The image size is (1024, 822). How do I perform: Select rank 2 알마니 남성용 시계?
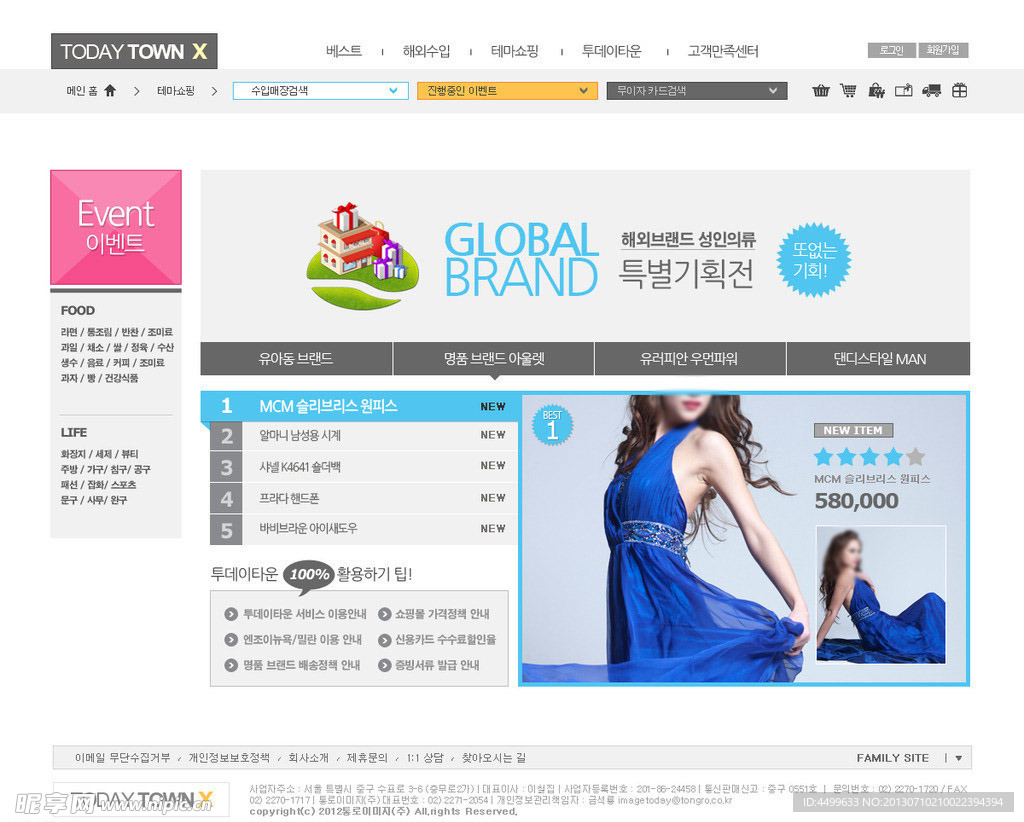(364, 435)
